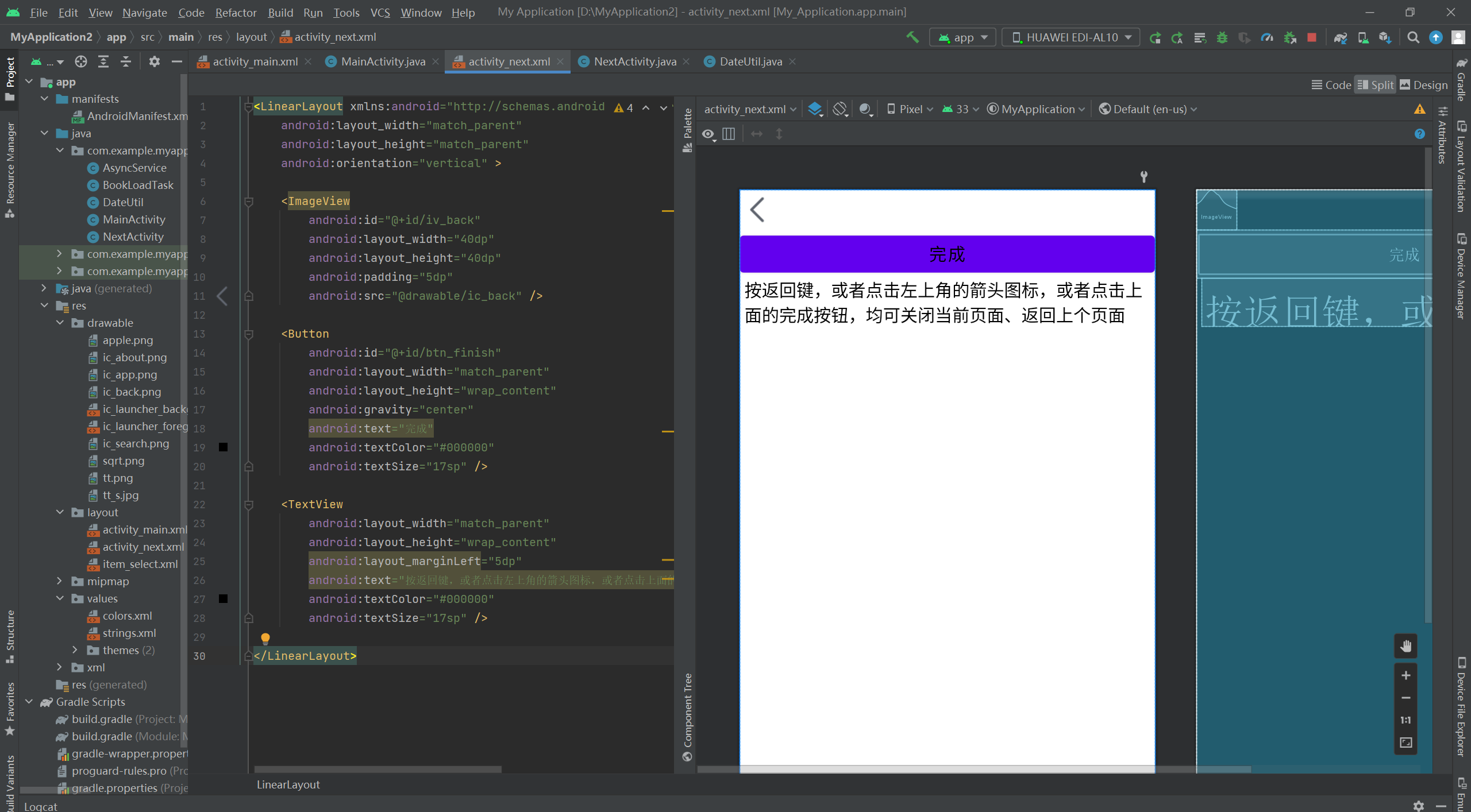This screenshot has width=1471, height=812.
Task: Open the Refactor menu
Action: pyautogui.click(x=236, y=12)
